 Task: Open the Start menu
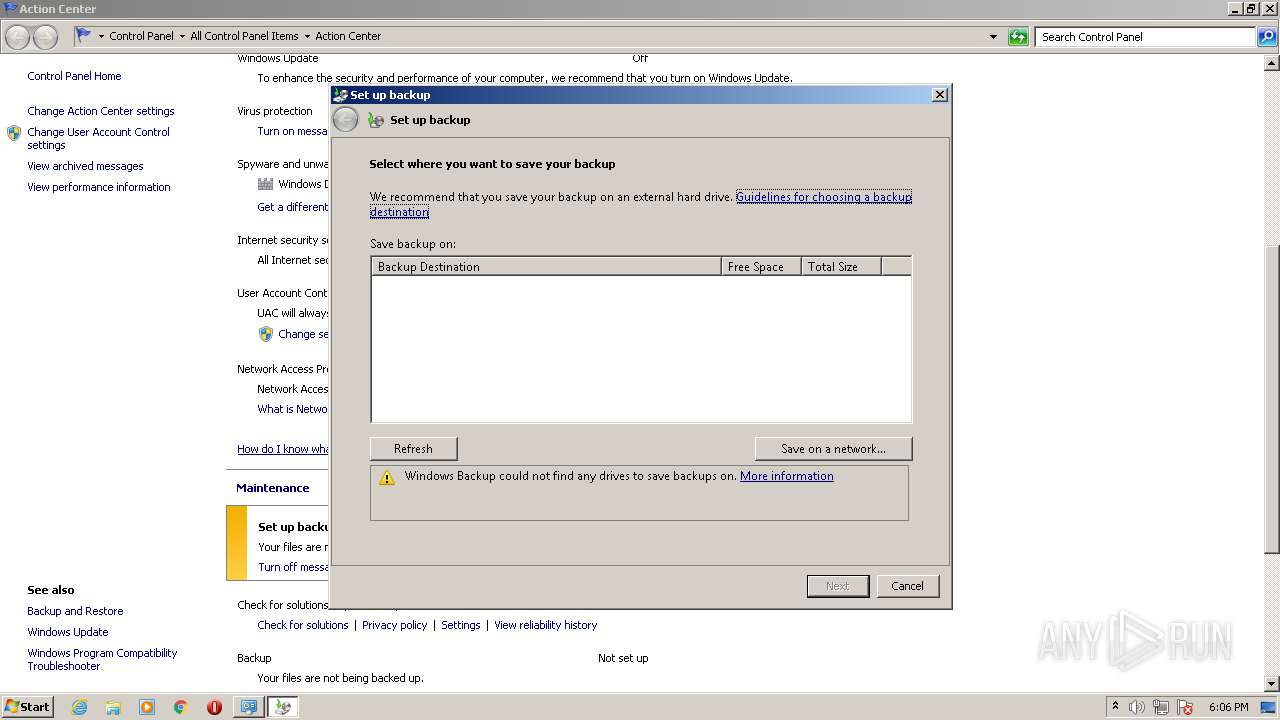coord(28,706)
